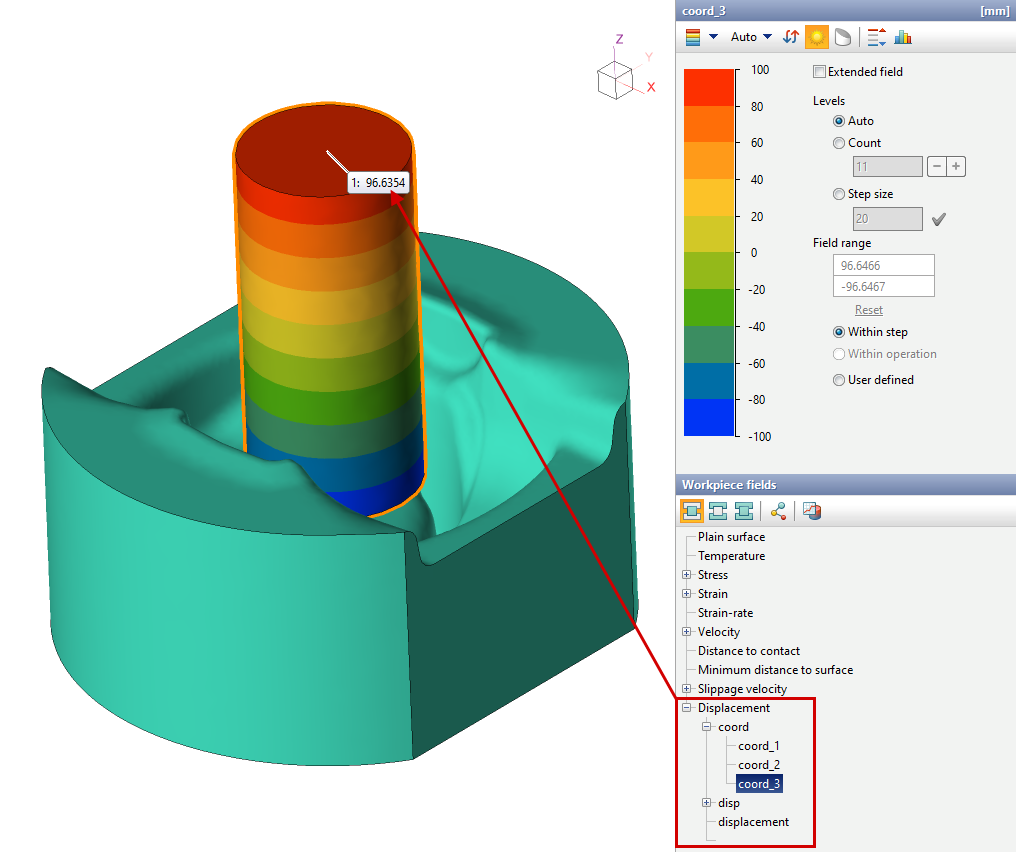
Task: Click the red top band of the legend
Action: point(708,87)
